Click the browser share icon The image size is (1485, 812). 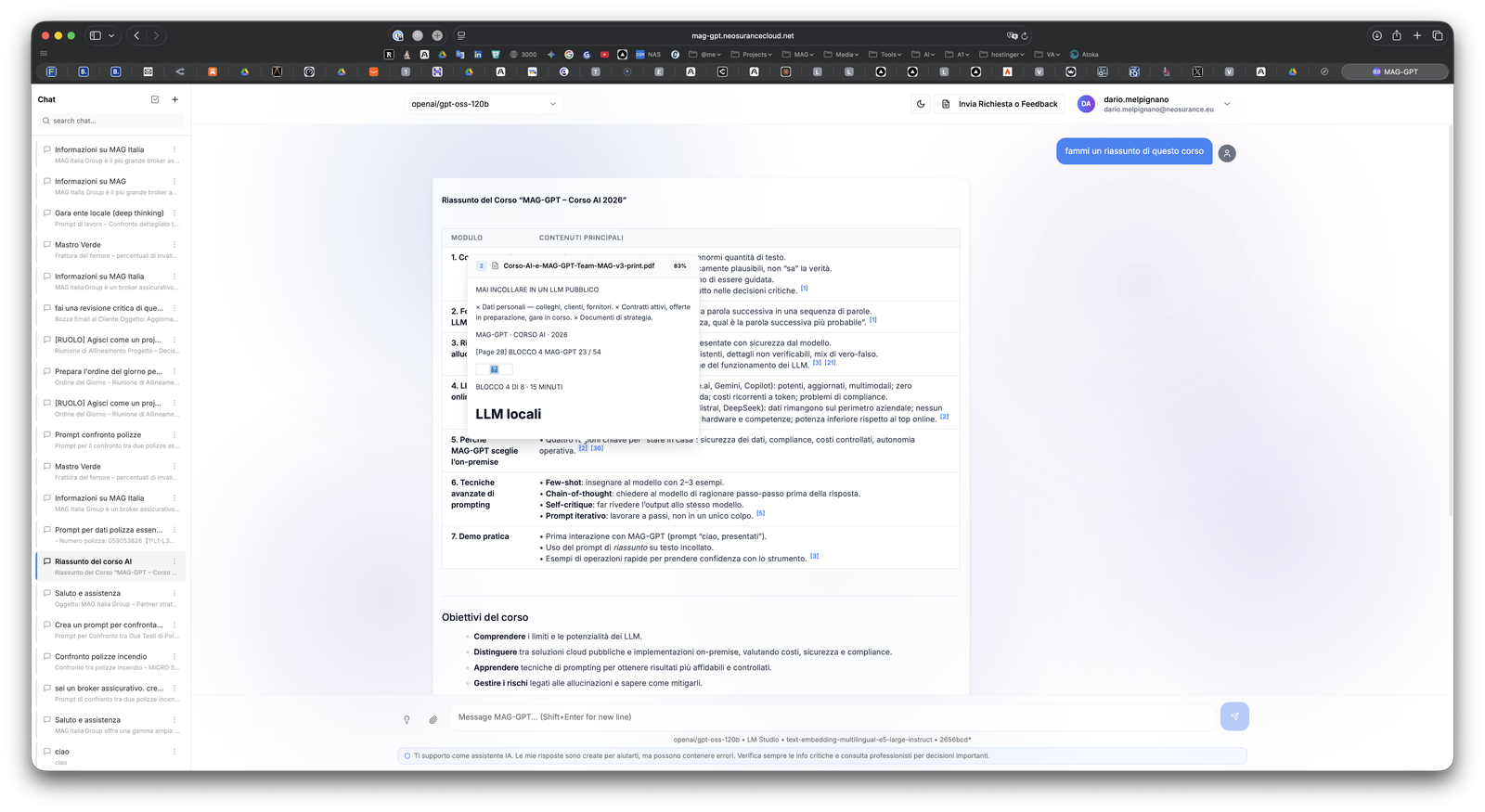tap(1397, 35)
